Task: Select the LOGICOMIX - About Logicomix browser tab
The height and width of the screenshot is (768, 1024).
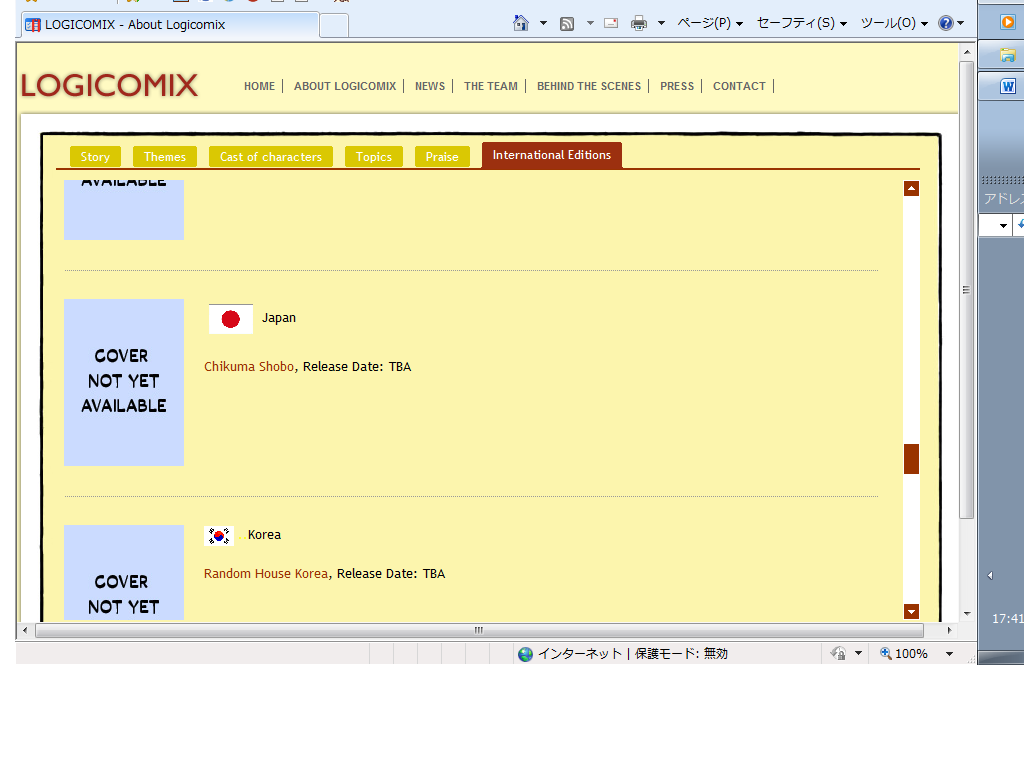Action: coord(170,25)
